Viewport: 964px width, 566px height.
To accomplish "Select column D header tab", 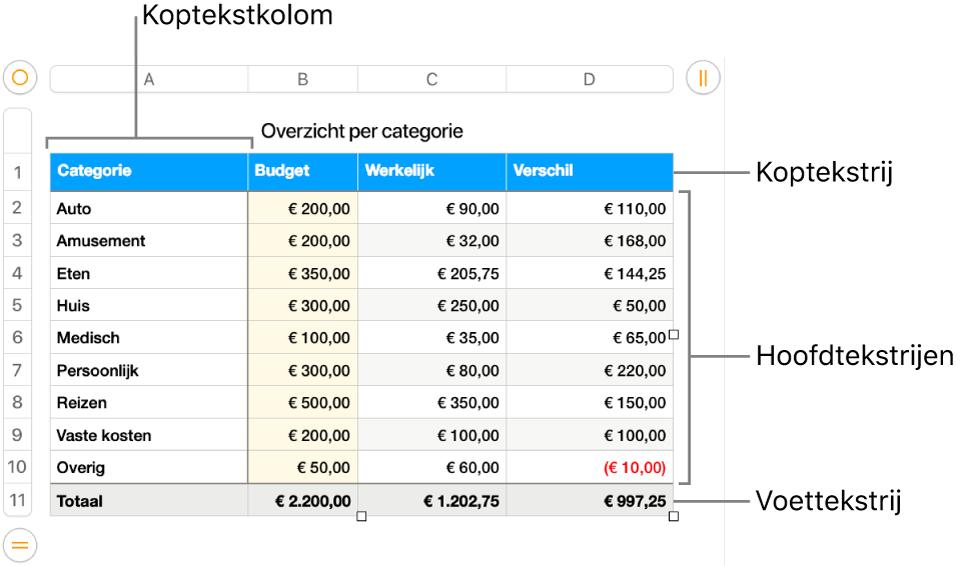I will pos(589,79).
